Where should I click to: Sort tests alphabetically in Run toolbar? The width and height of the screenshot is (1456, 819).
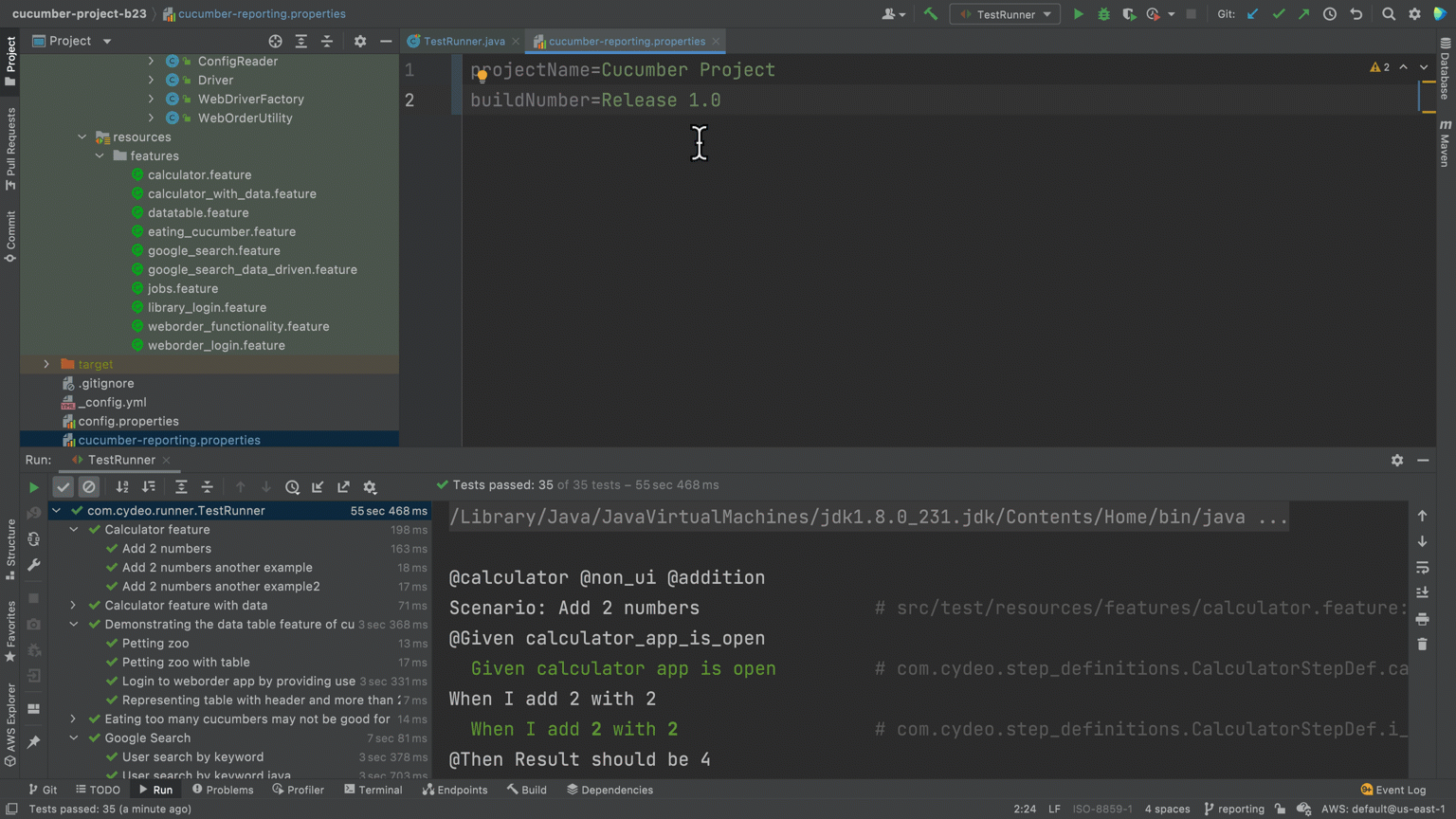122,486
